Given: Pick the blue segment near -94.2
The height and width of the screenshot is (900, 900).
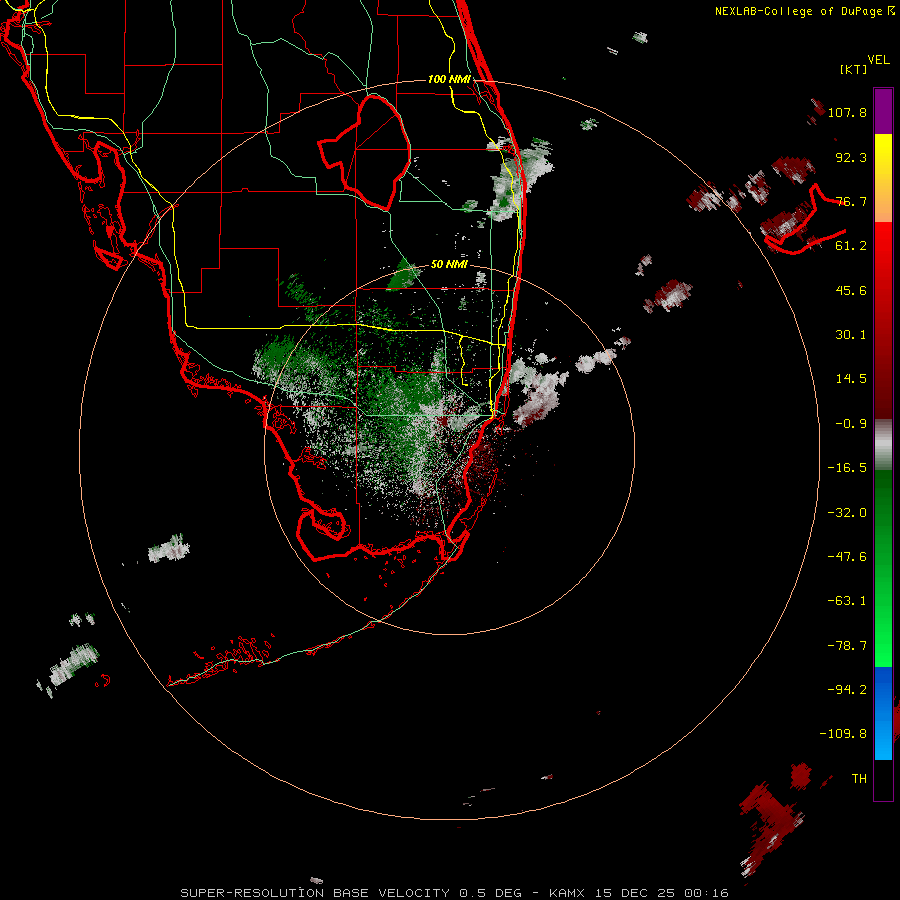Looking at the screenshot, I should pos(883,690).
